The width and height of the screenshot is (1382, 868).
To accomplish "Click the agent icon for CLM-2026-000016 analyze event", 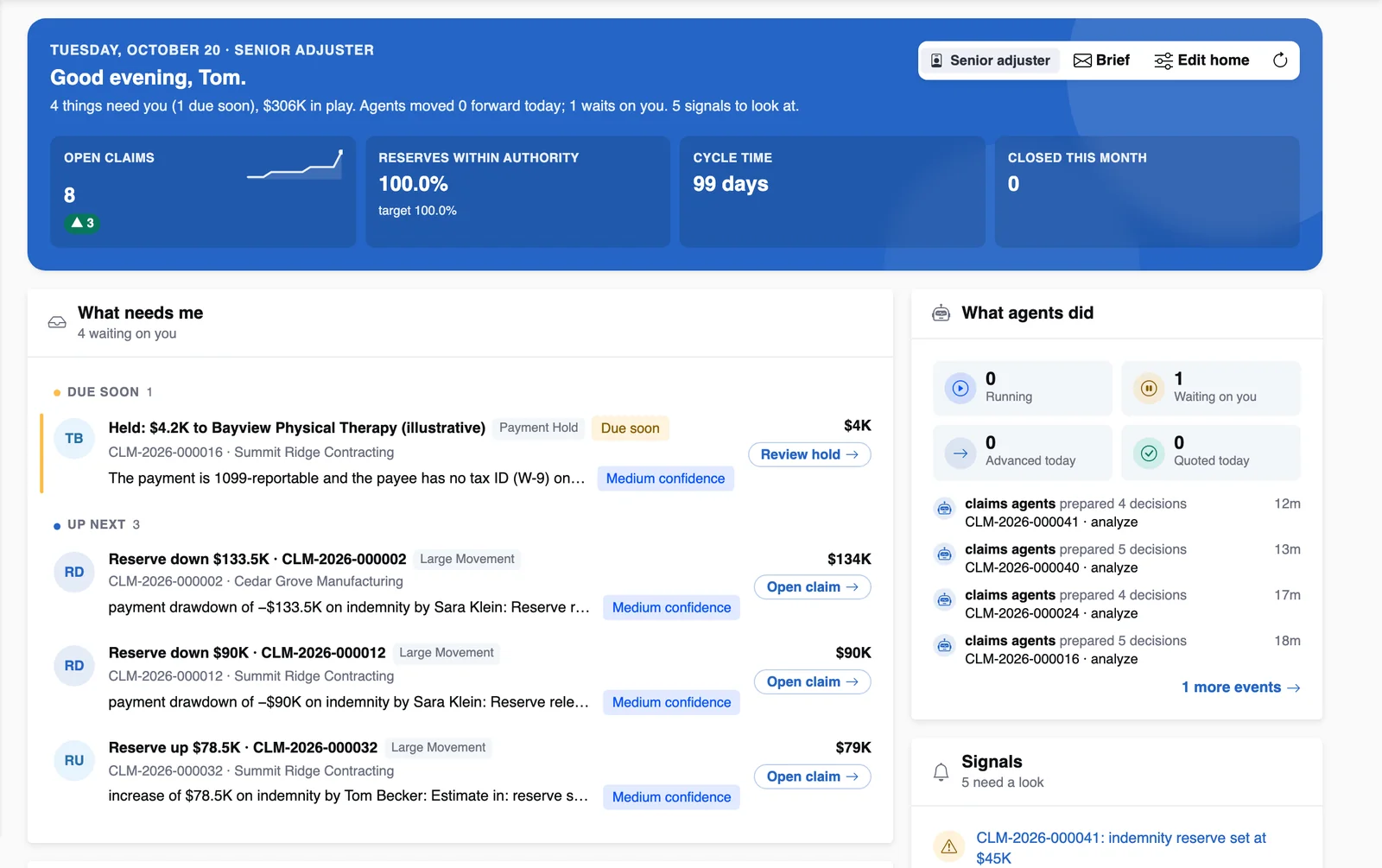I will [x=945, y=646].
